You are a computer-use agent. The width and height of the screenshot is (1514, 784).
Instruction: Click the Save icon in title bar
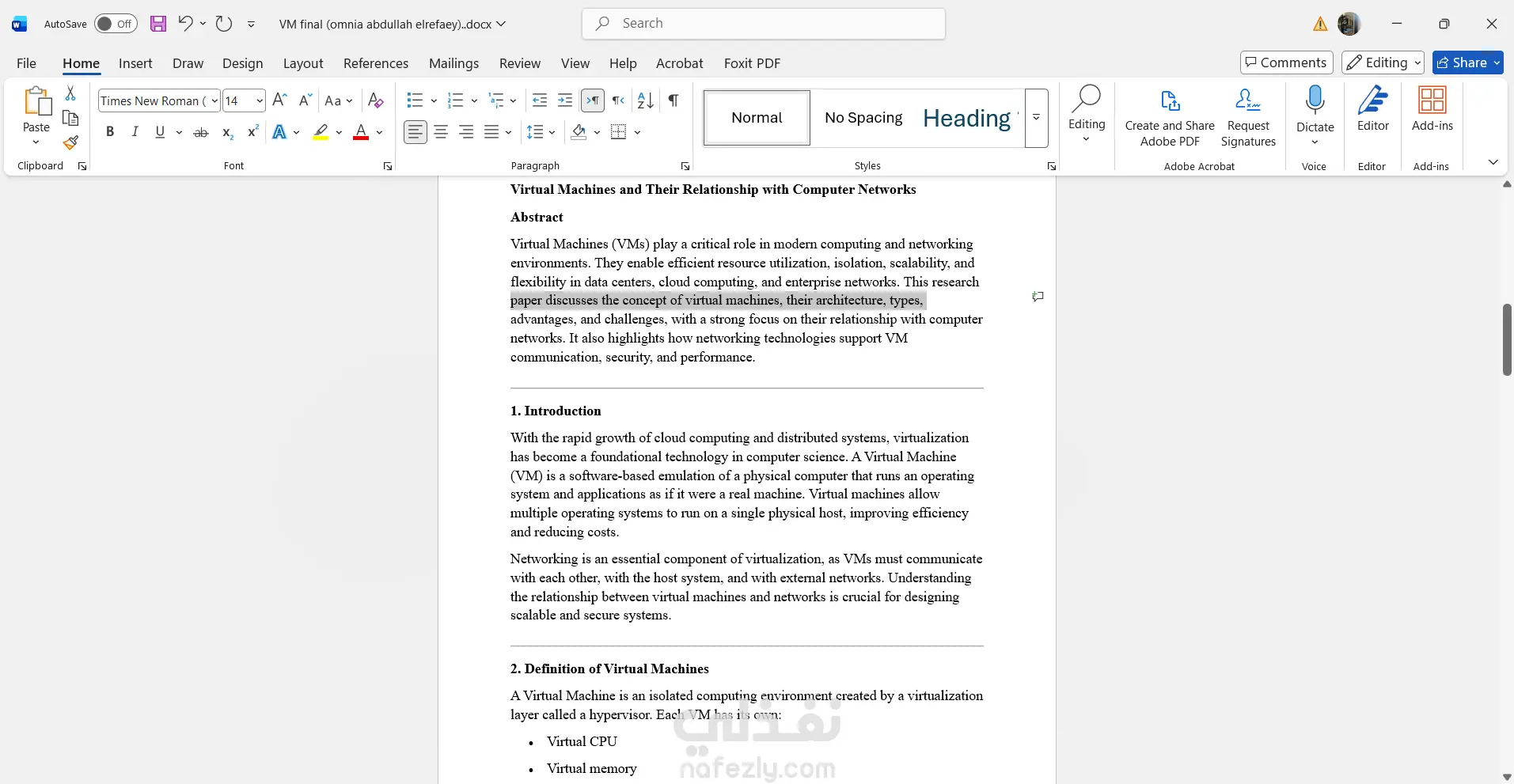tap(158, 24)
